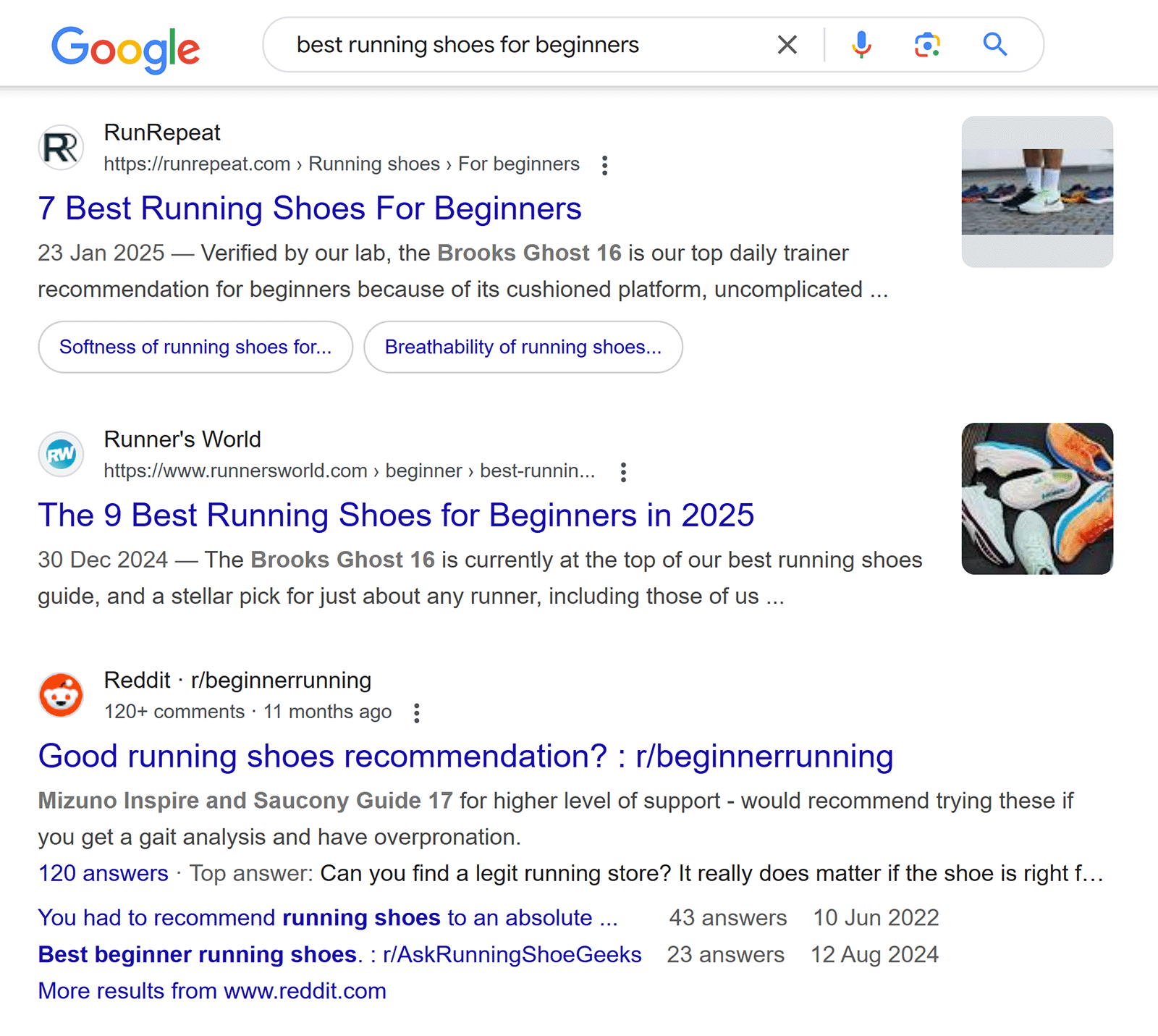Click the Google logo
The width and height of the screenshot is (1158, 1036).
click(x=127, y=48)
